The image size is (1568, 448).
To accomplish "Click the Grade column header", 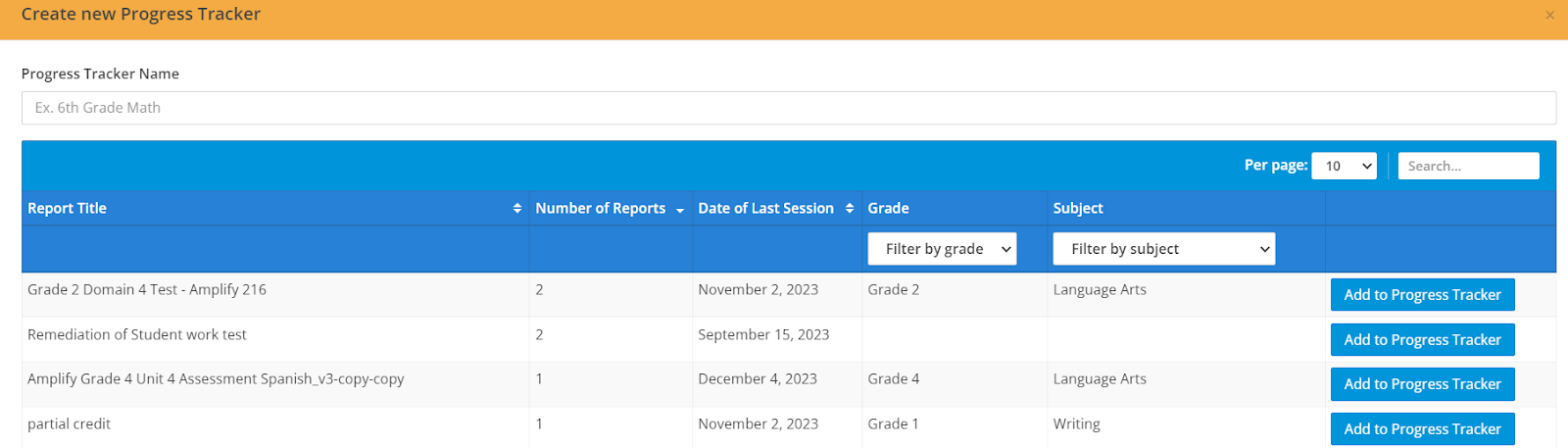I will [888, 209].
